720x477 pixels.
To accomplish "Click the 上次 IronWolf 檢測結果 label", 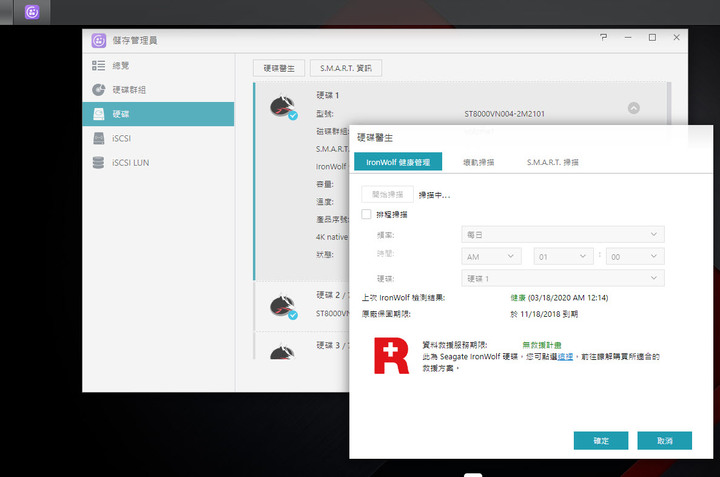I will 403,297.
